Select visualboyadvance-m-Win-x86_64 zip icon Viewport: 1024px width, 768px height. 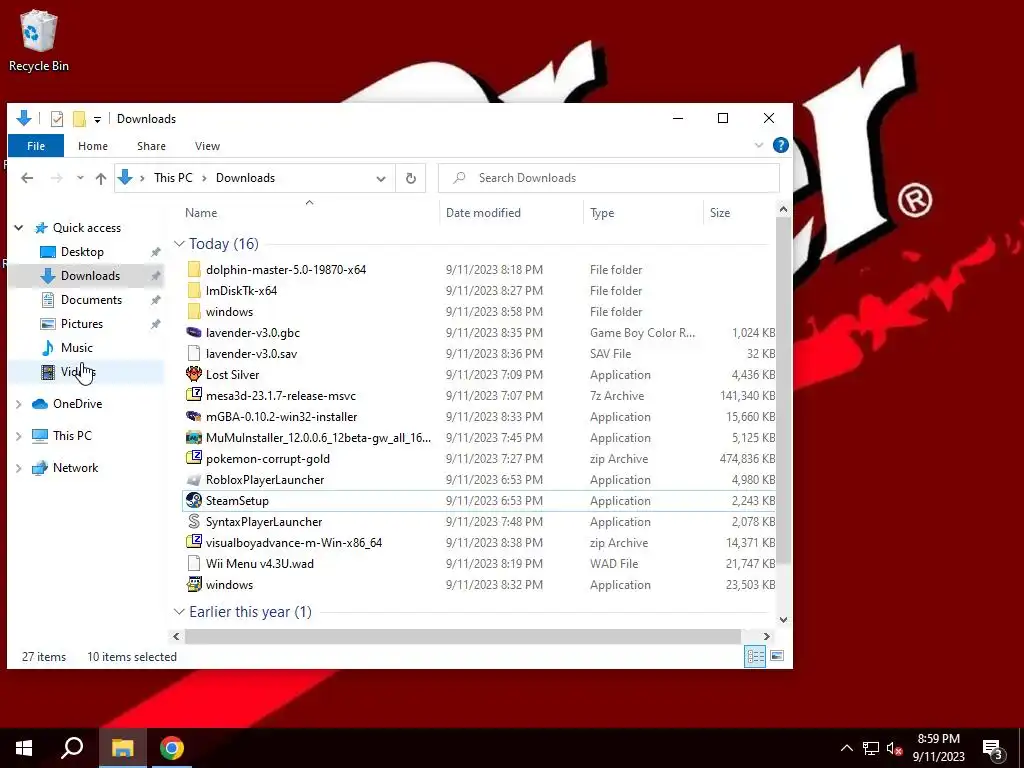[193, 542]
